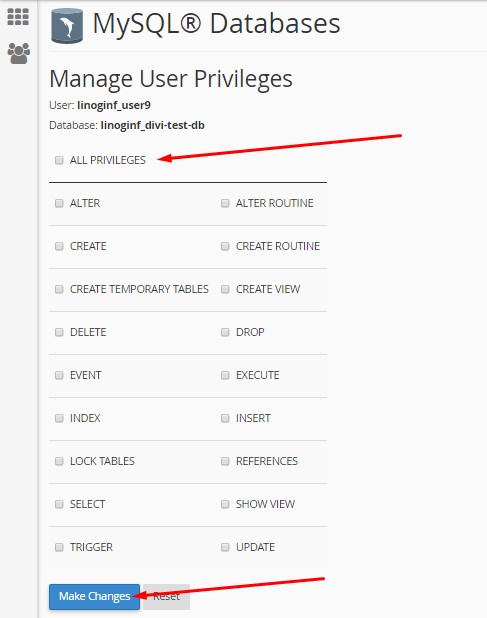487x618 pixels.
Task: Enable the CREATE VIEW privilege
Action: [x=225, y=289]
